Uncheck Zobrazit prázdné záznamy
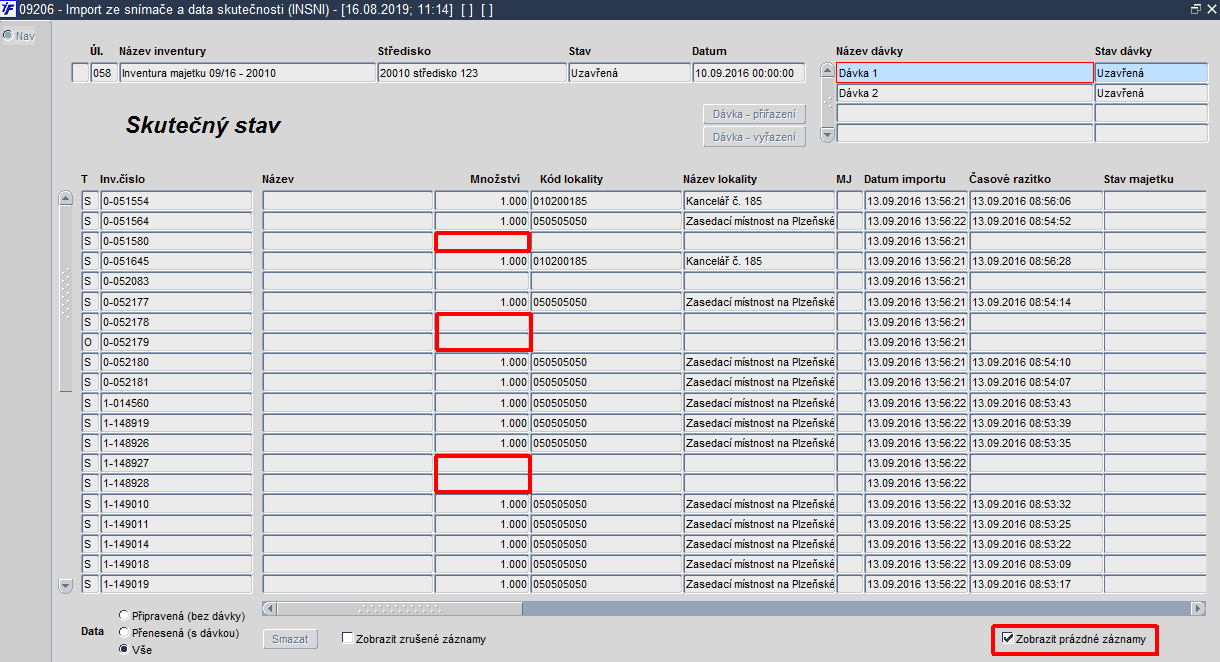 (x=1008, y=638)
